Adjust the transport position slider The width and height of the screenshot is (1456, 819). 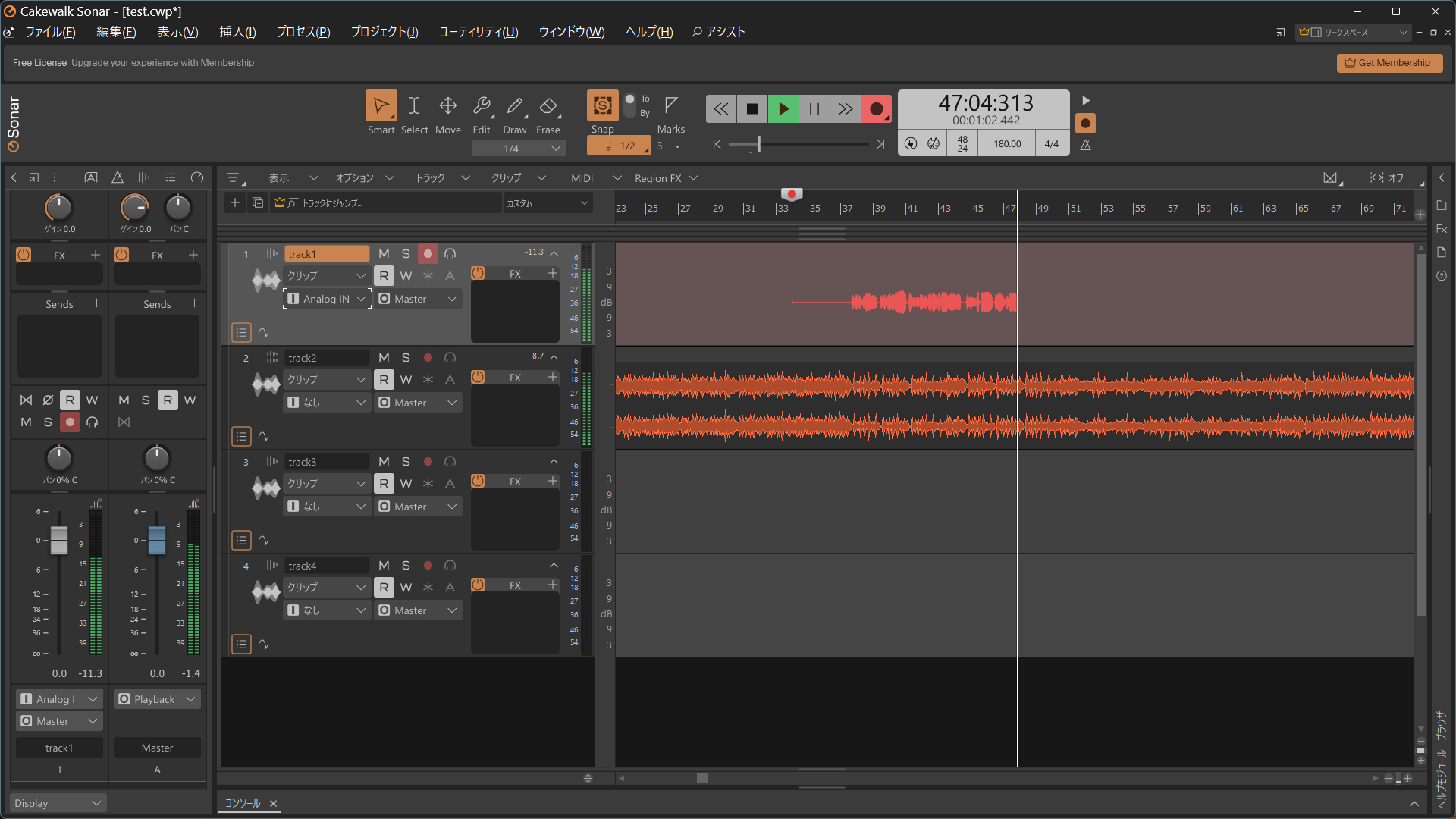758,144
